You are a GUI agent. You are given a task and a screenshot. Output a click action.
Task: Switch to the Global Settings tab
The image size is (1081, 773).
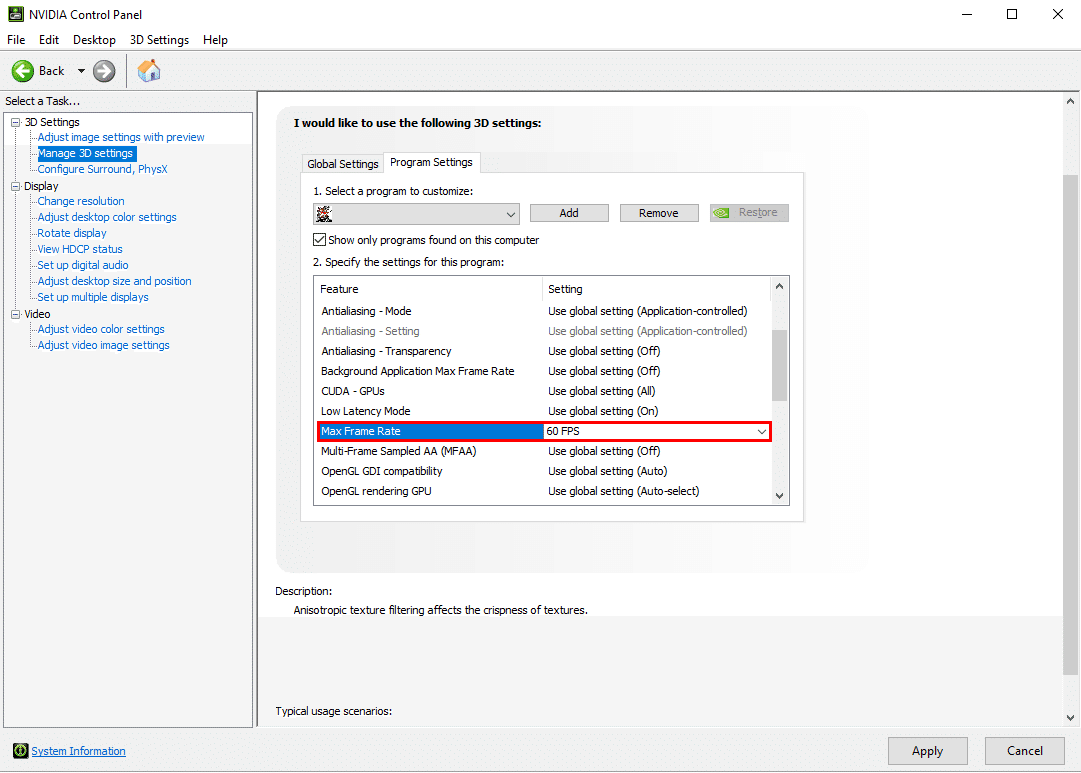pos(343,164)
